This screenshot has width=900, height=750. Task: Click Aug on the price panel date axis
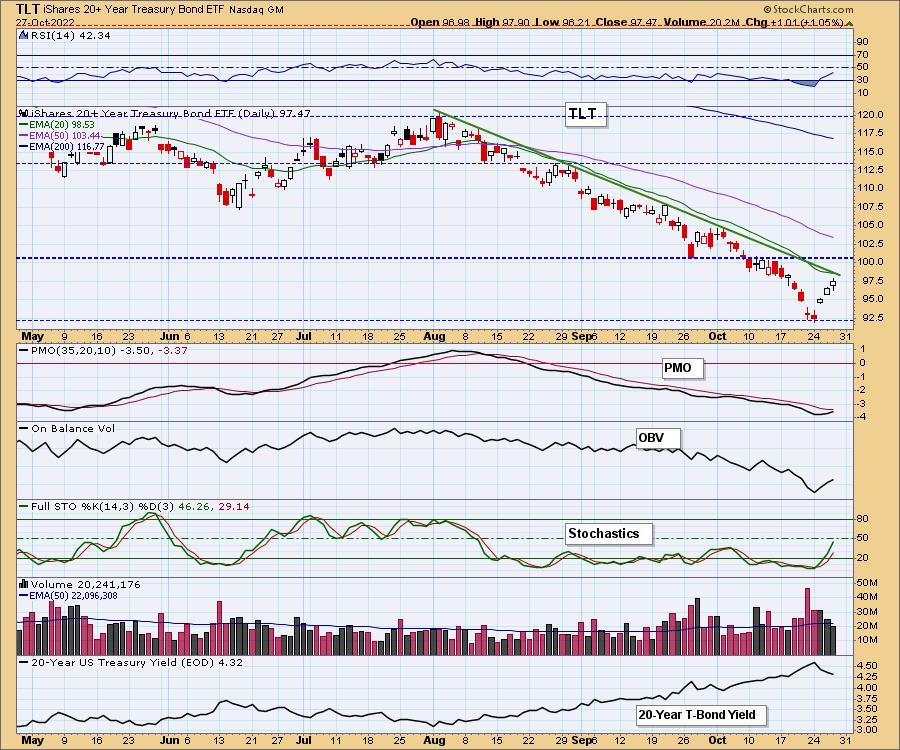pos(435,336)
